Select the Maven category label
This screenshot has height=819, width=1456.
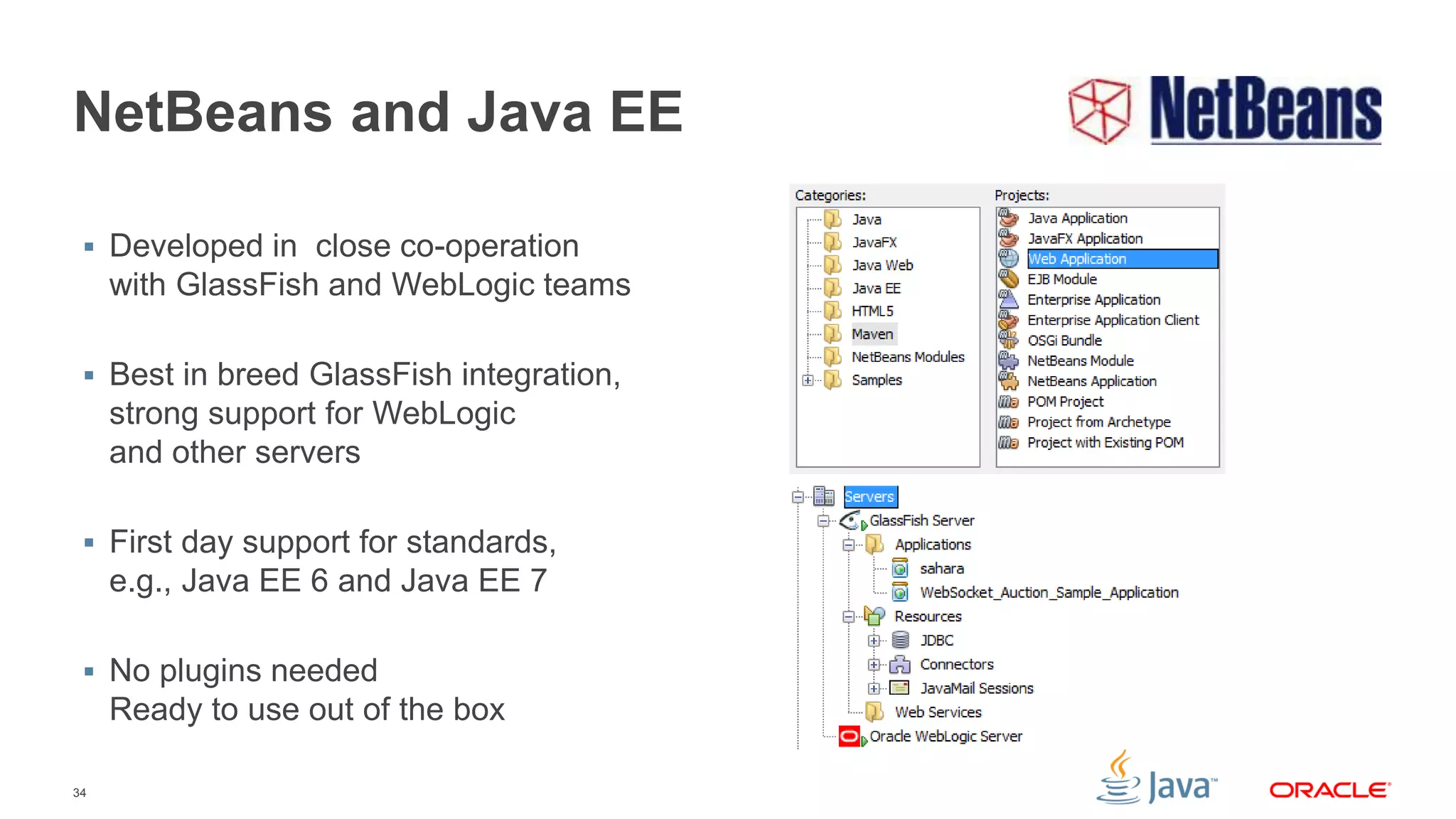[x=872, y=334]
